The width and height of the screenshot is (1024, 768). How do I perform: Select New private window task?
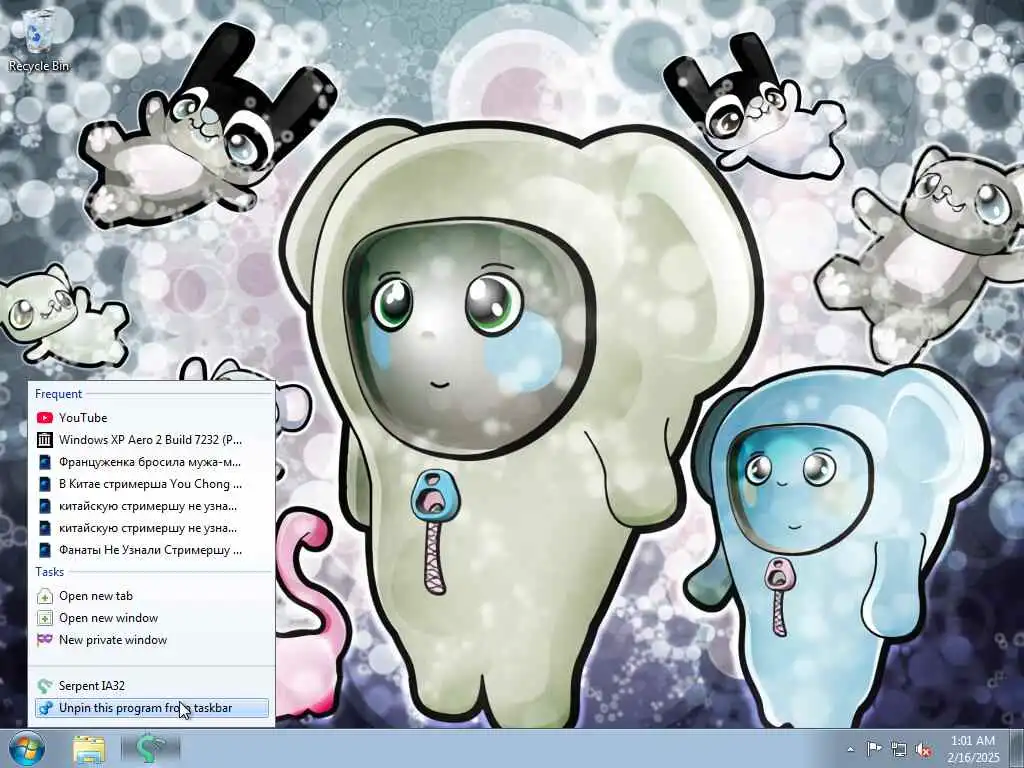click(x=152, y=640)
